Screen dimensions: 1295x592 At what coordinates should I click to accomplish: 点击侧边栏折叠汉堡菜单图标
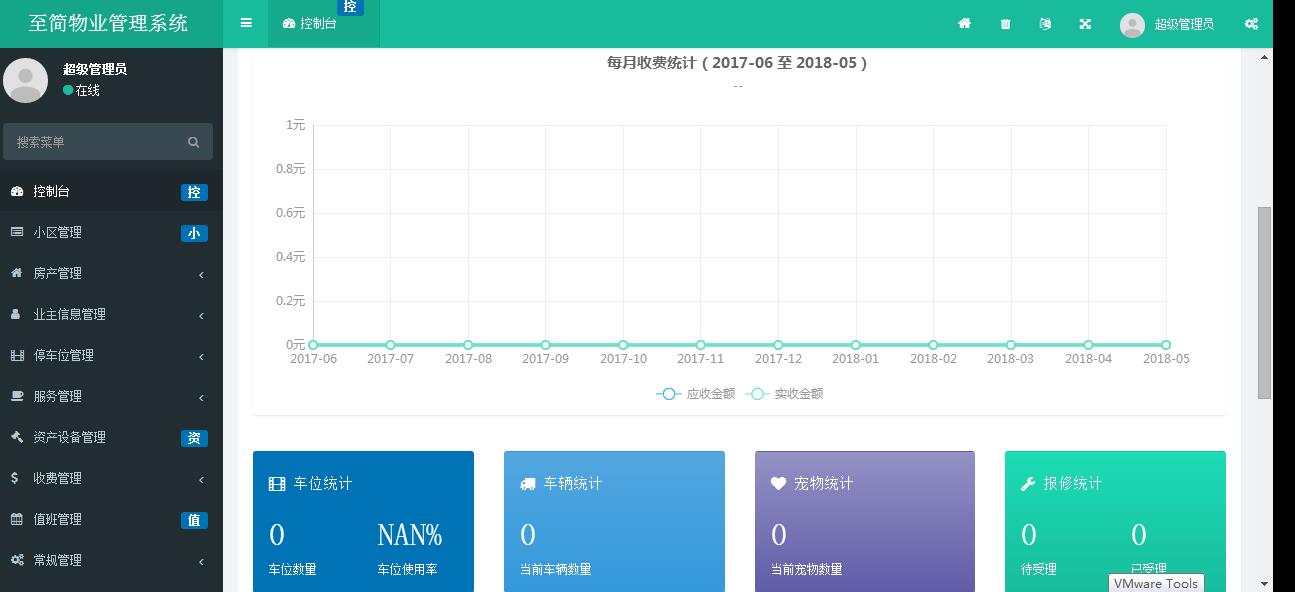pos(245,22)
